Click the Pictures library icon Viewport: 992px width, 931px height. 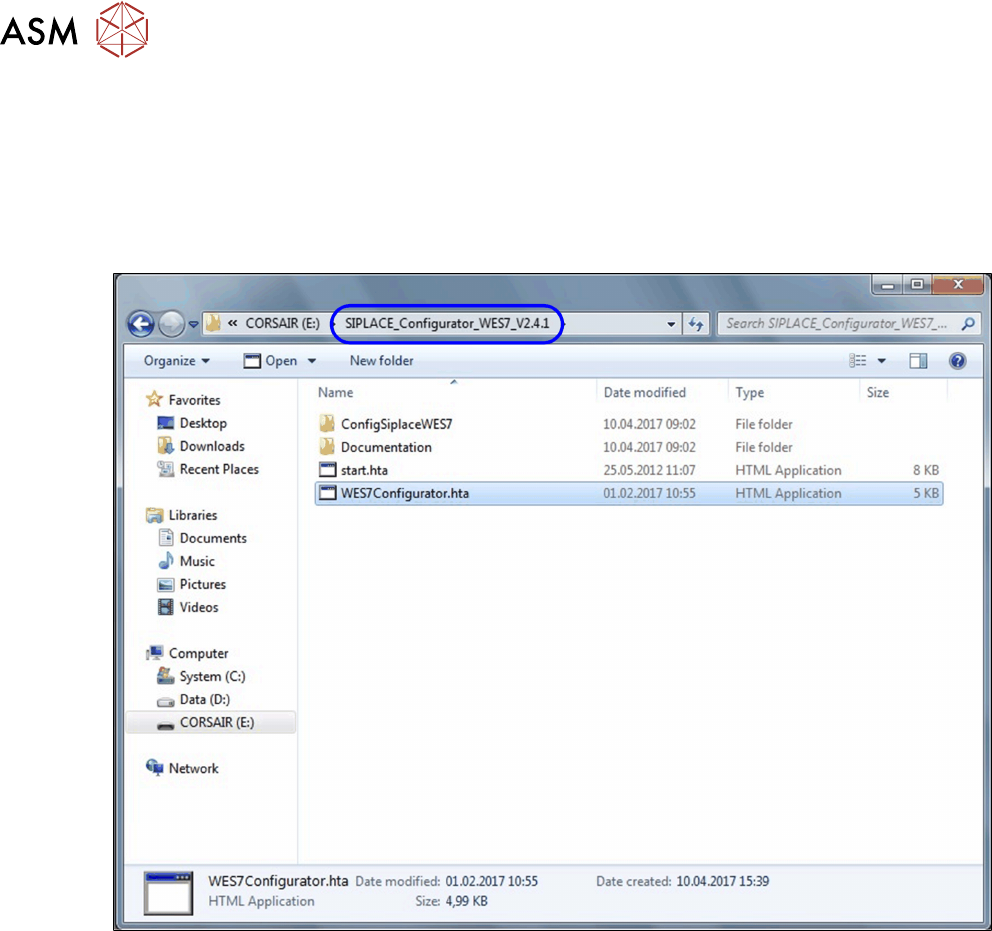point(165,584)
